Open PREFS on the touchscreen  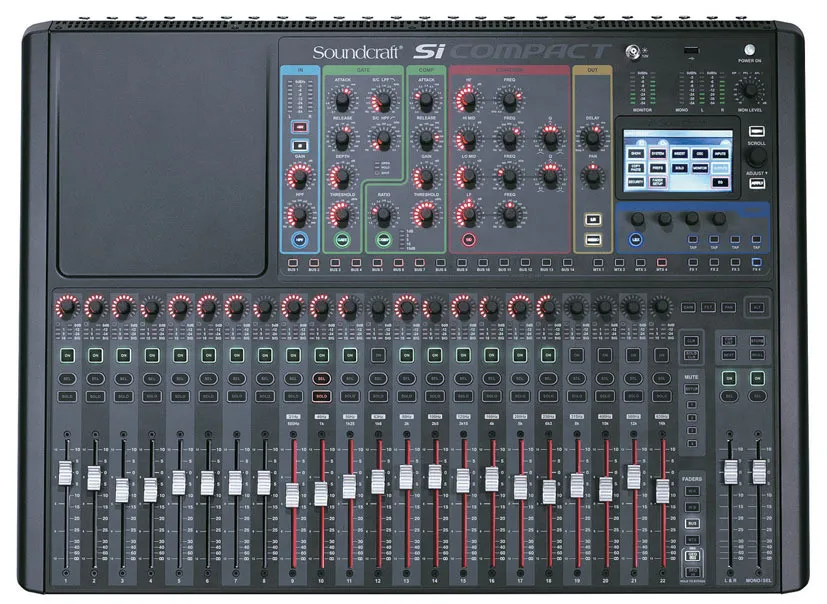[657, 168]
